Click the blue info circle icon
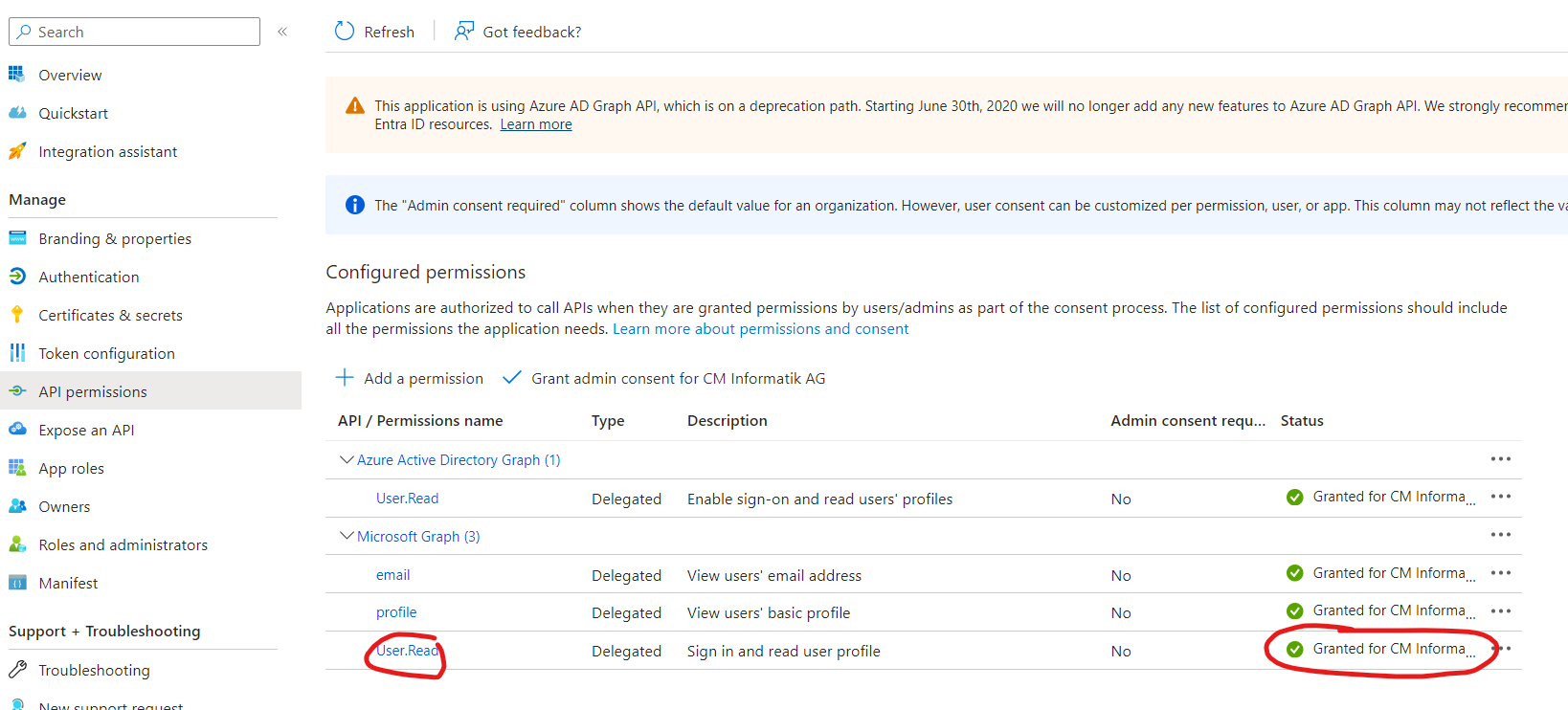The height and width of the screenshot is (710, 1568). pyautogui.click(x=354, y=205)
